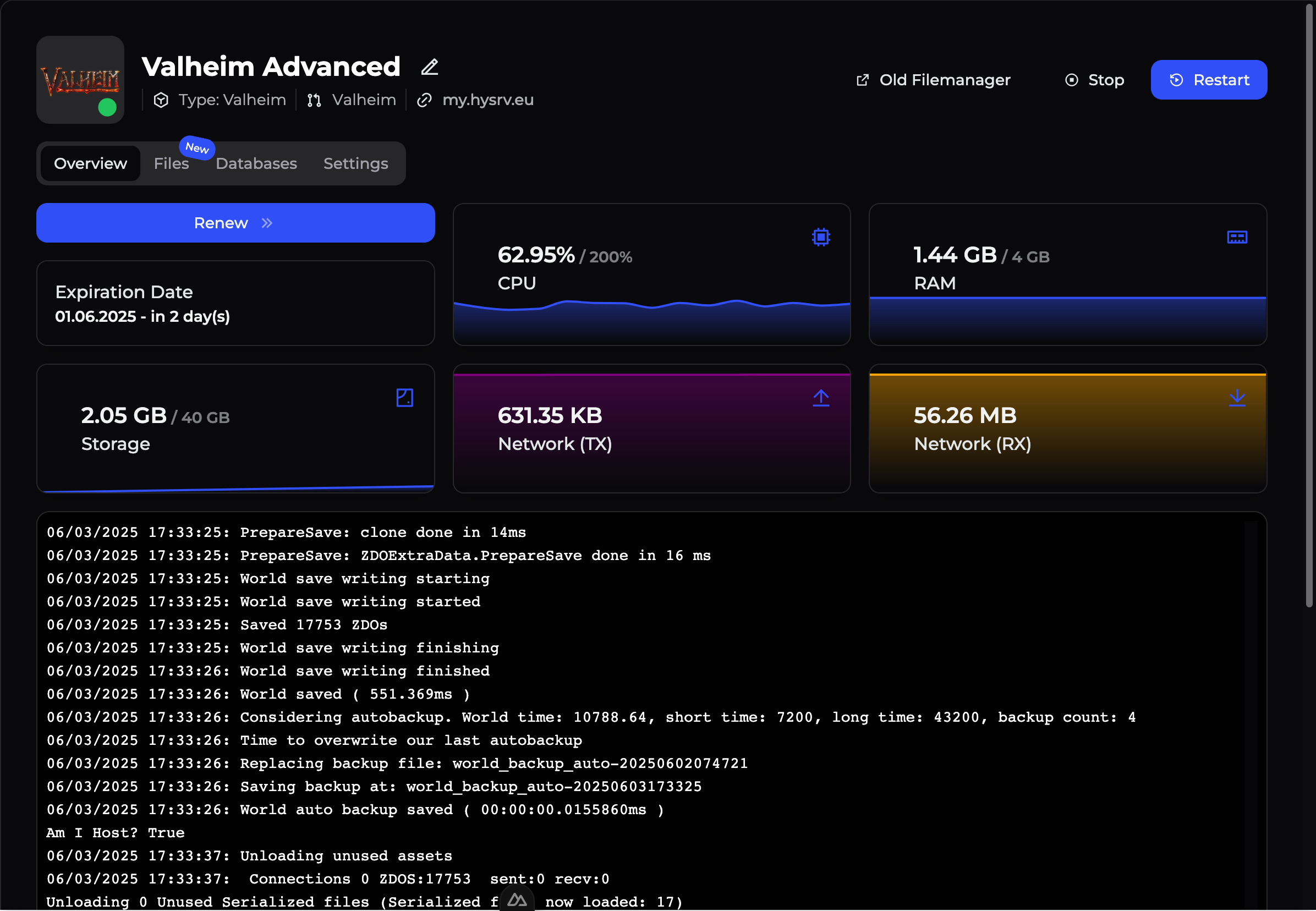This screenshot has width=1316, height=911.
Task: Select the Overview tab
Action: coord(90,164)
